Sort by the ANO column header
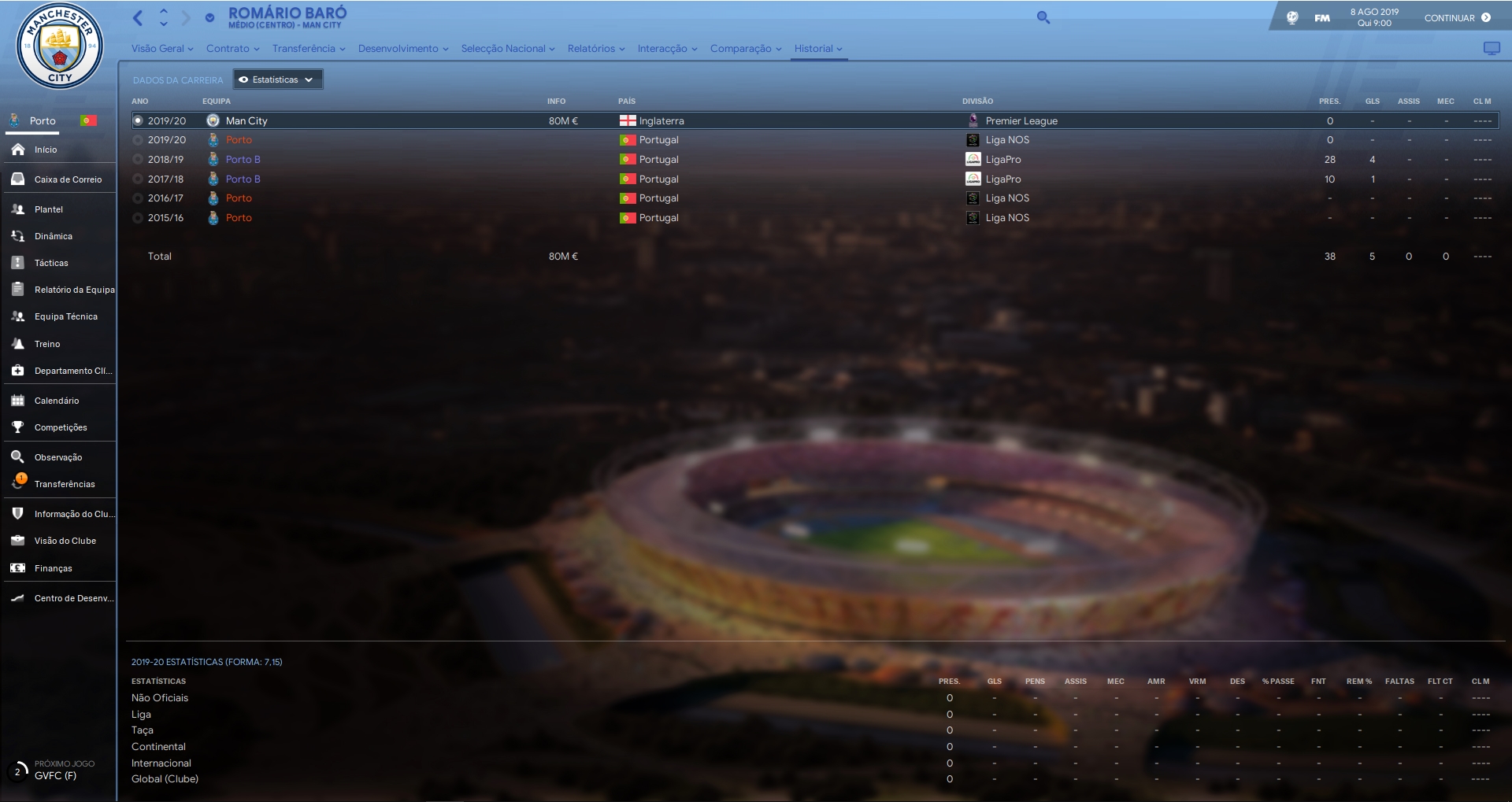1512x802 pixels. point(140,102)
